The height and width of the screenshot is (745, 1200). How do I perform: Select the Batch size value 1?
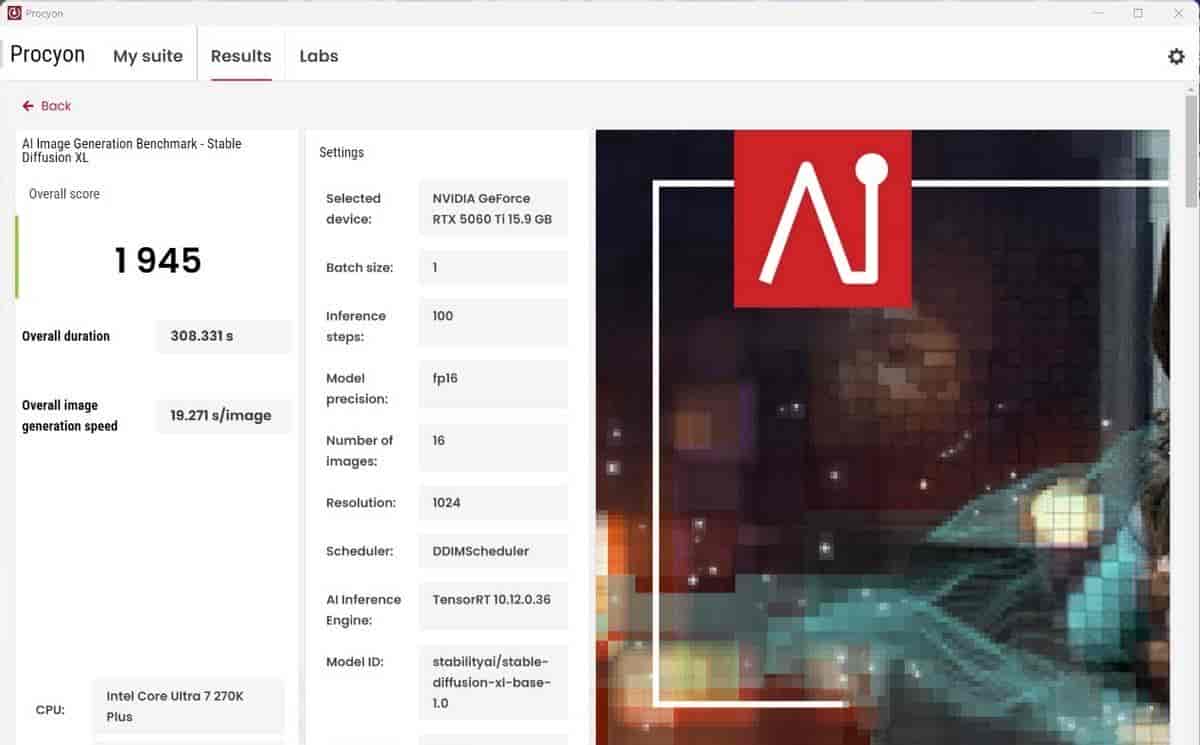[493, 268]
